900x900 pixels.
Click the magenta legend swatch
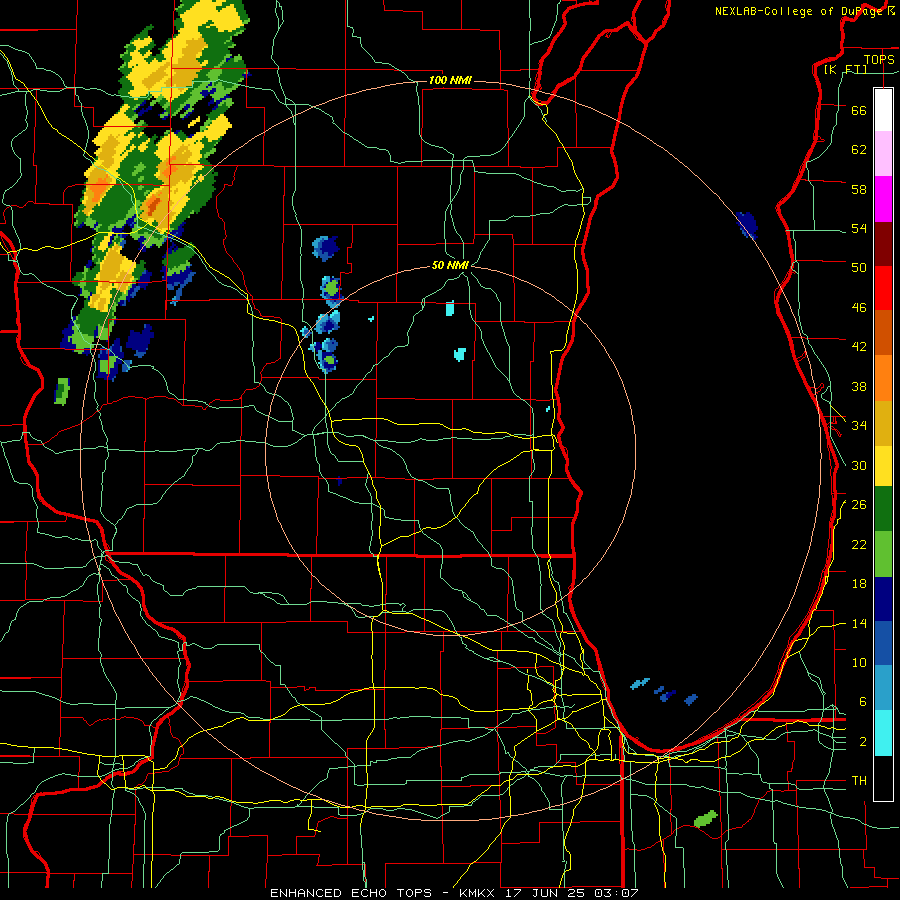coord(883,199)
